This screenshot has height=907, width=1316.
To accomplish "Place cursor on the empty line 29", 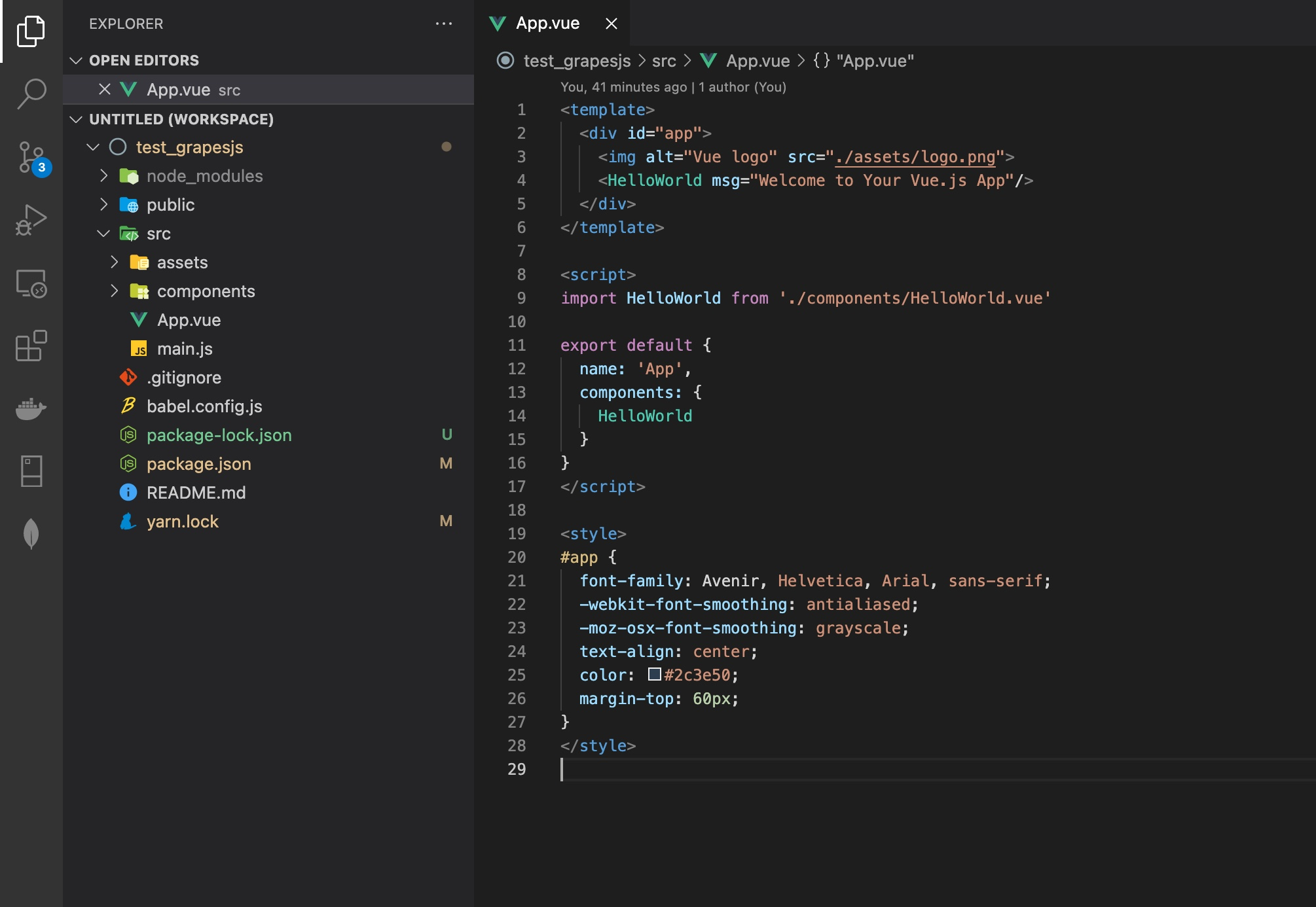I will 936,769.
